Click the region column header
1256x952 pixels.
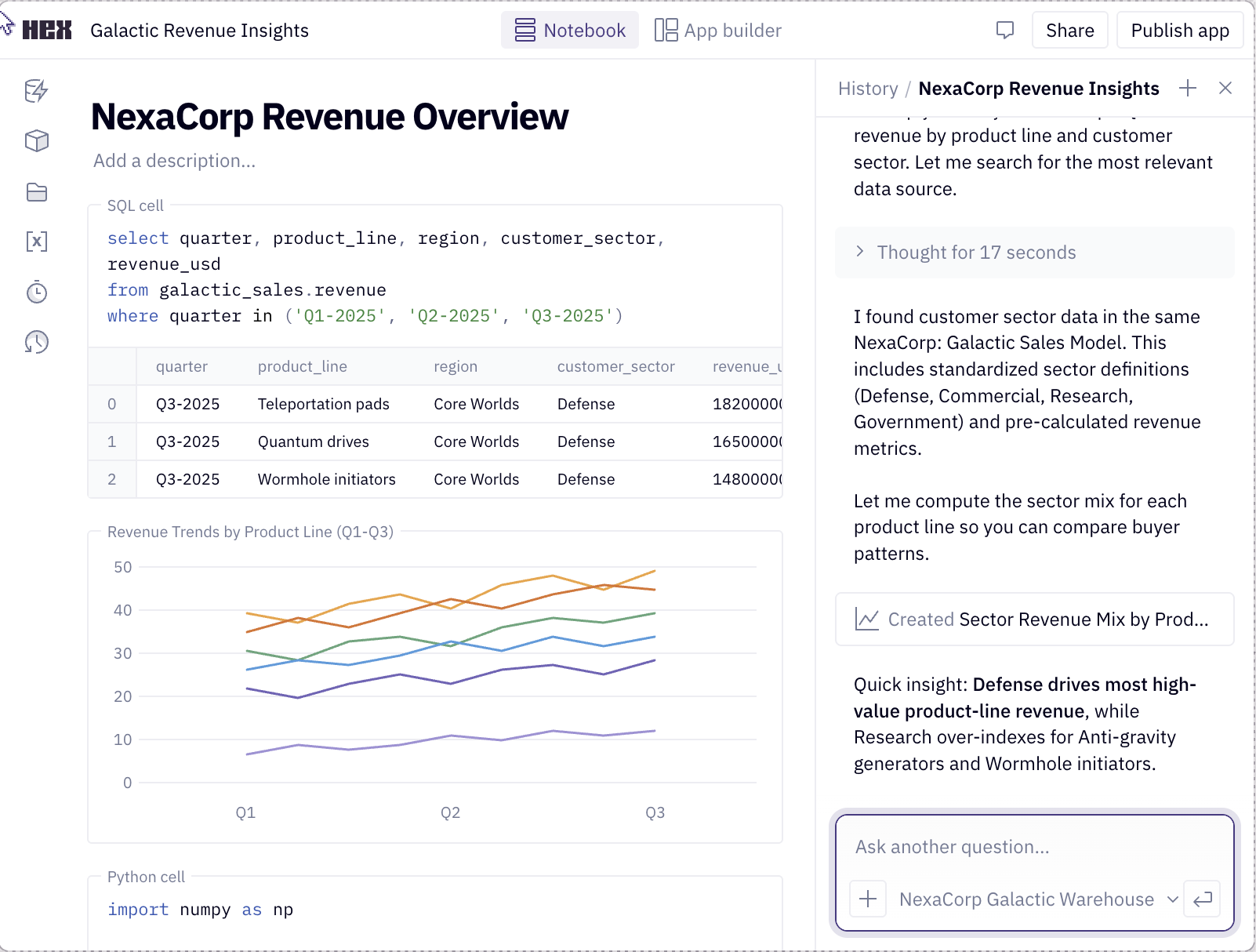point(456,366)
